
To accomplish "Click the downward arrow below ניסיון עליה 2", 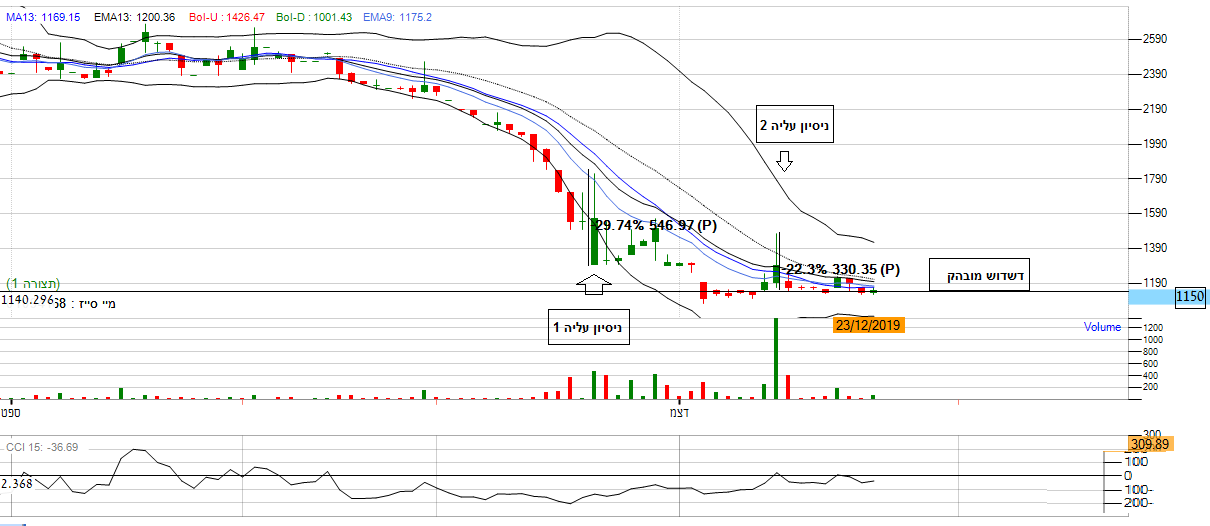I will point(784,160).
